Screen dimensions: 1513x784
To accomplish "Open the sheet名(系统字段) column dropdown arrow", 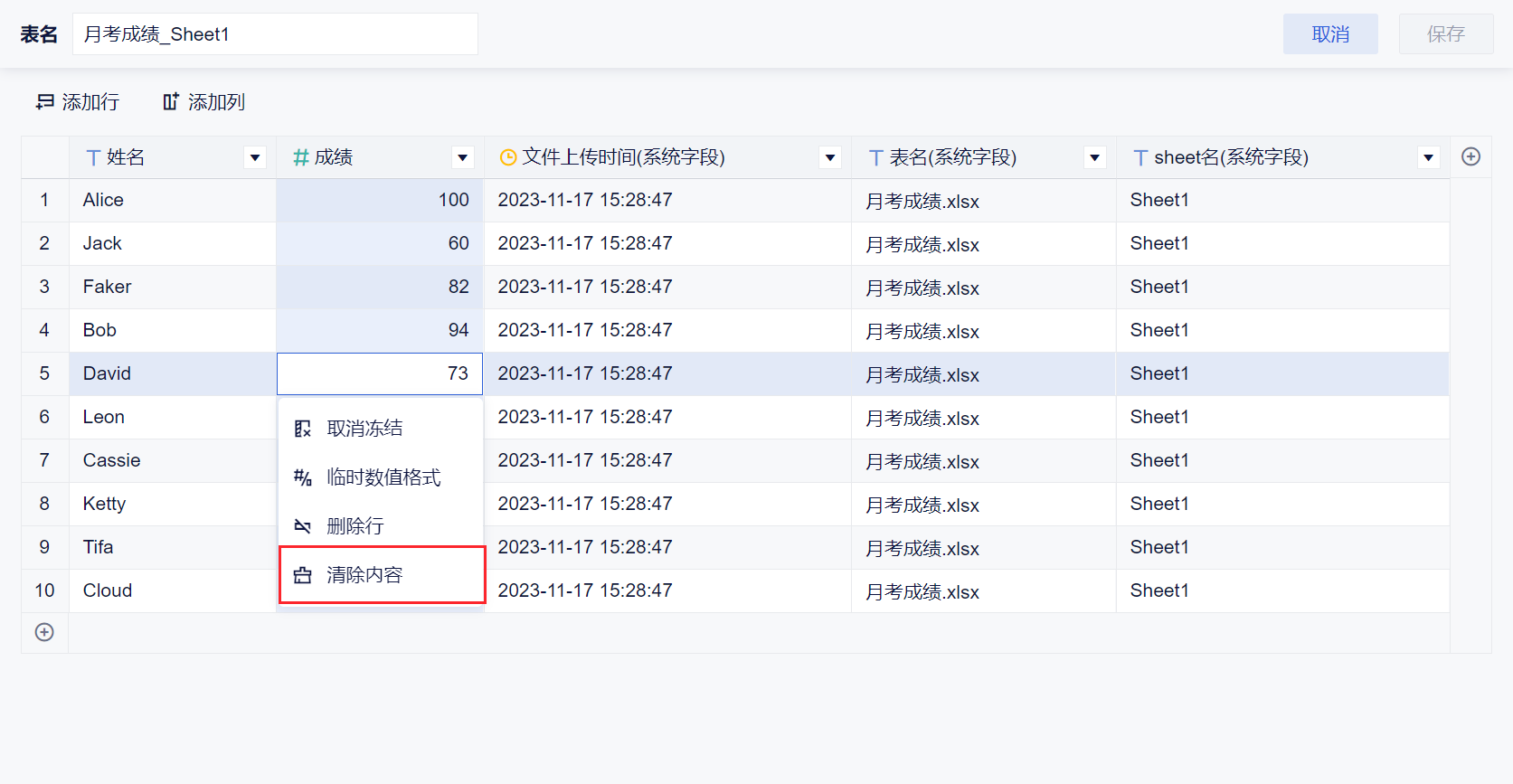I will coord(1428,157).
